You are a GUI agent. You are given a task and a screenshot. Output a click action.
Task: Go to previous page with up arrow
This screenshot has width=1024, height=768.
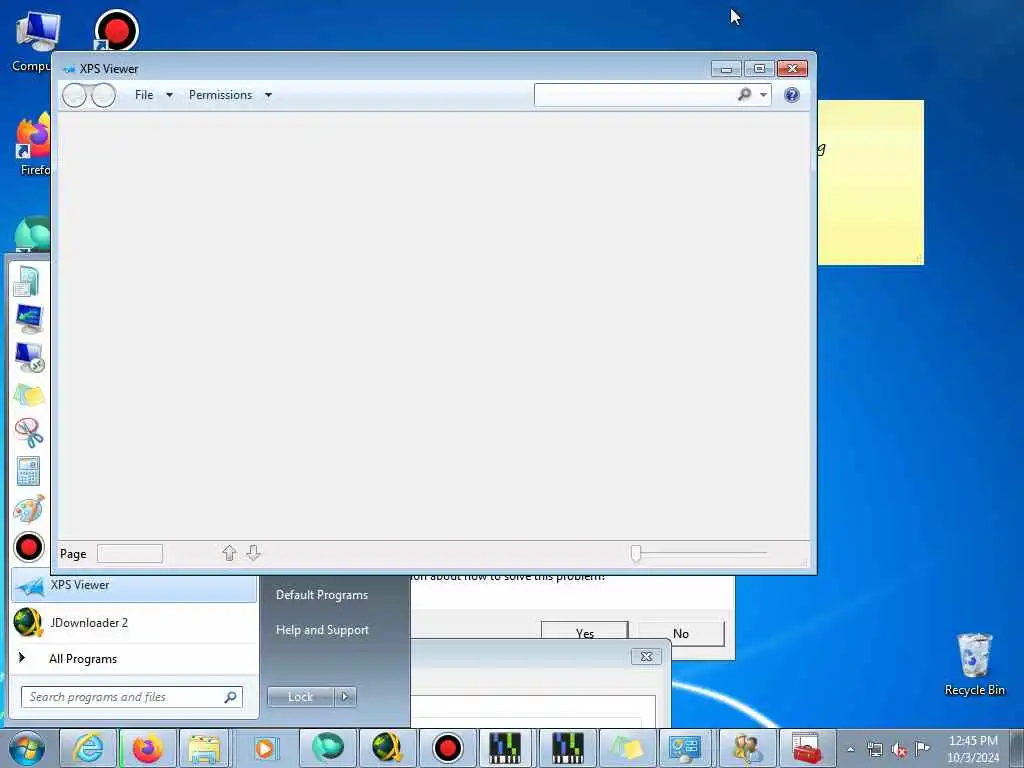pyautogui.click(x=229, y=553)
